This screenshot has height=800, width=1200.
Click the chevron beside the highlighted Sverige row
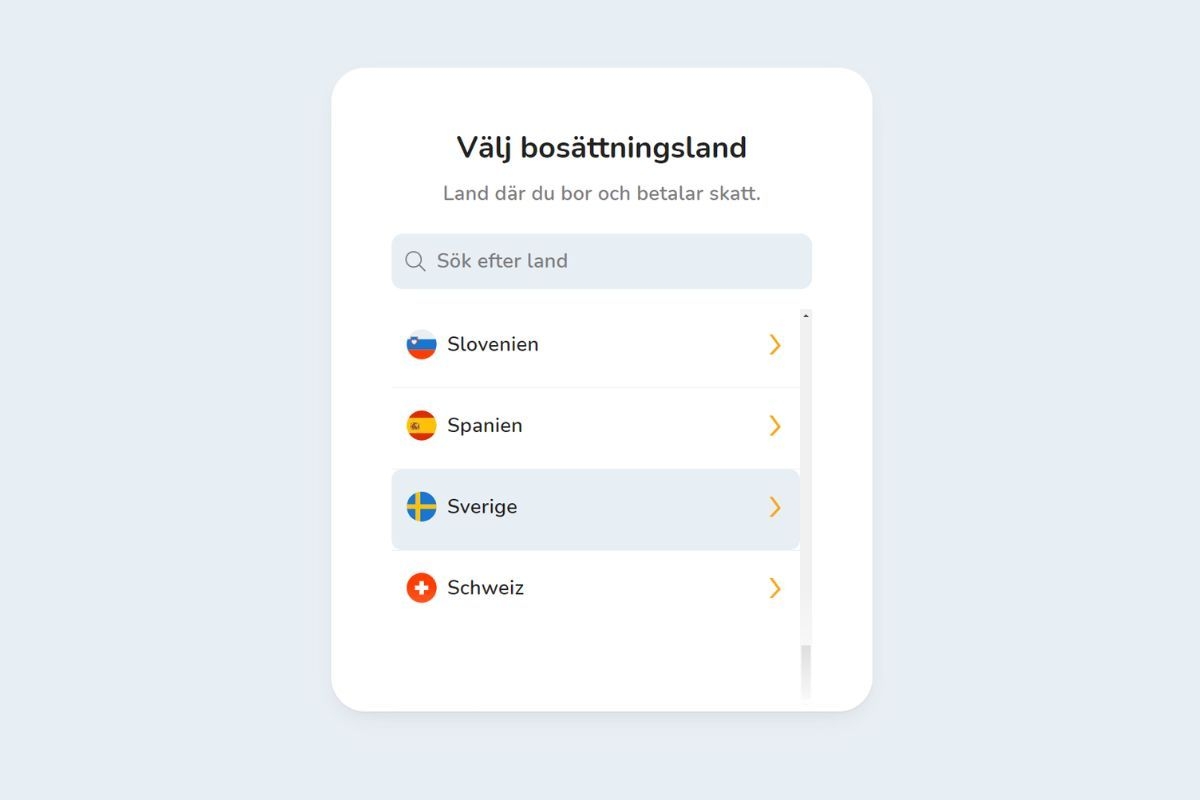point(775,507)
